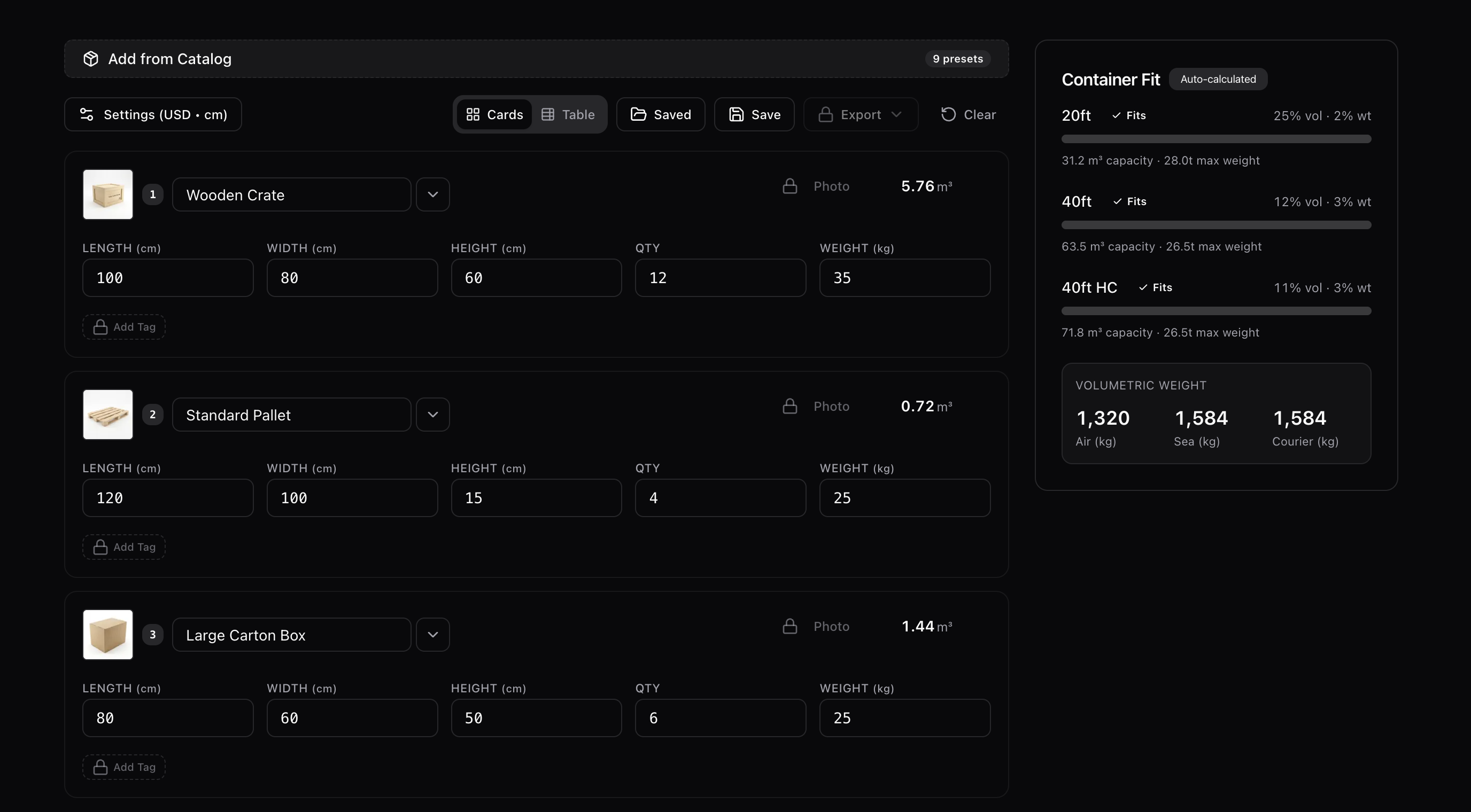
Task: Click the Export lock icon
Action: click(826, 114)
